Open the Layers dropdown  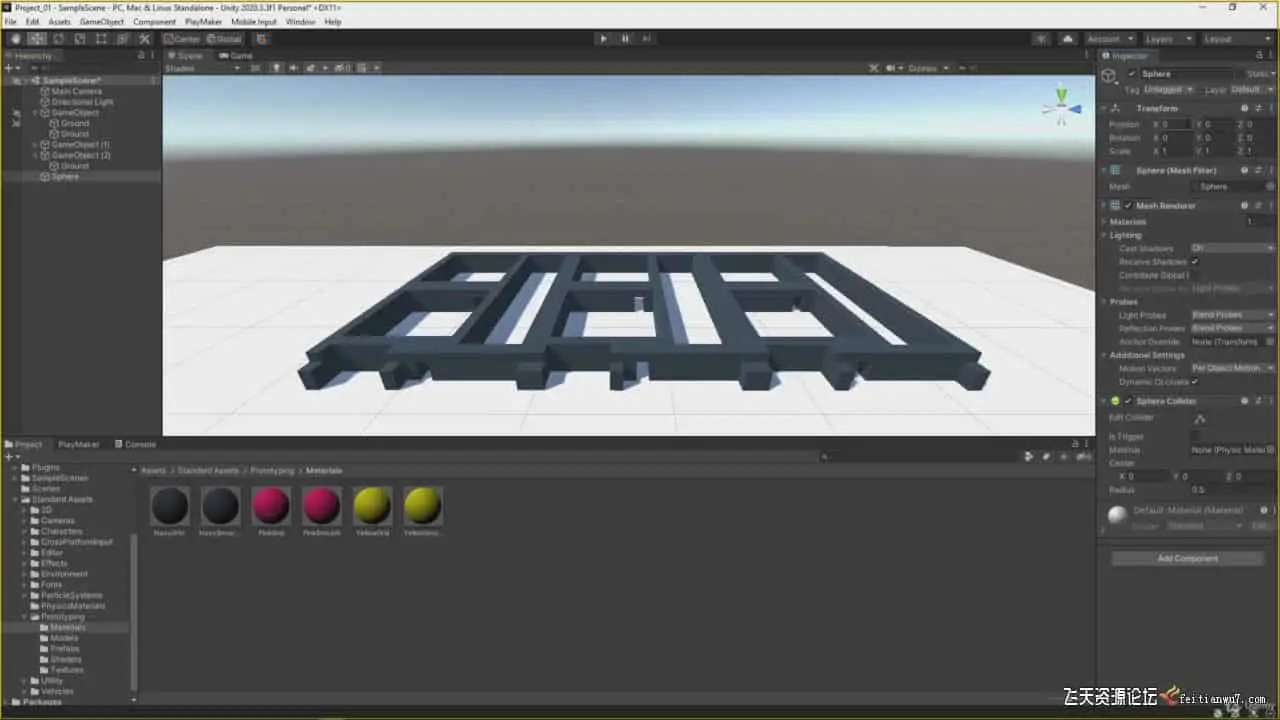coord(1167,39)
